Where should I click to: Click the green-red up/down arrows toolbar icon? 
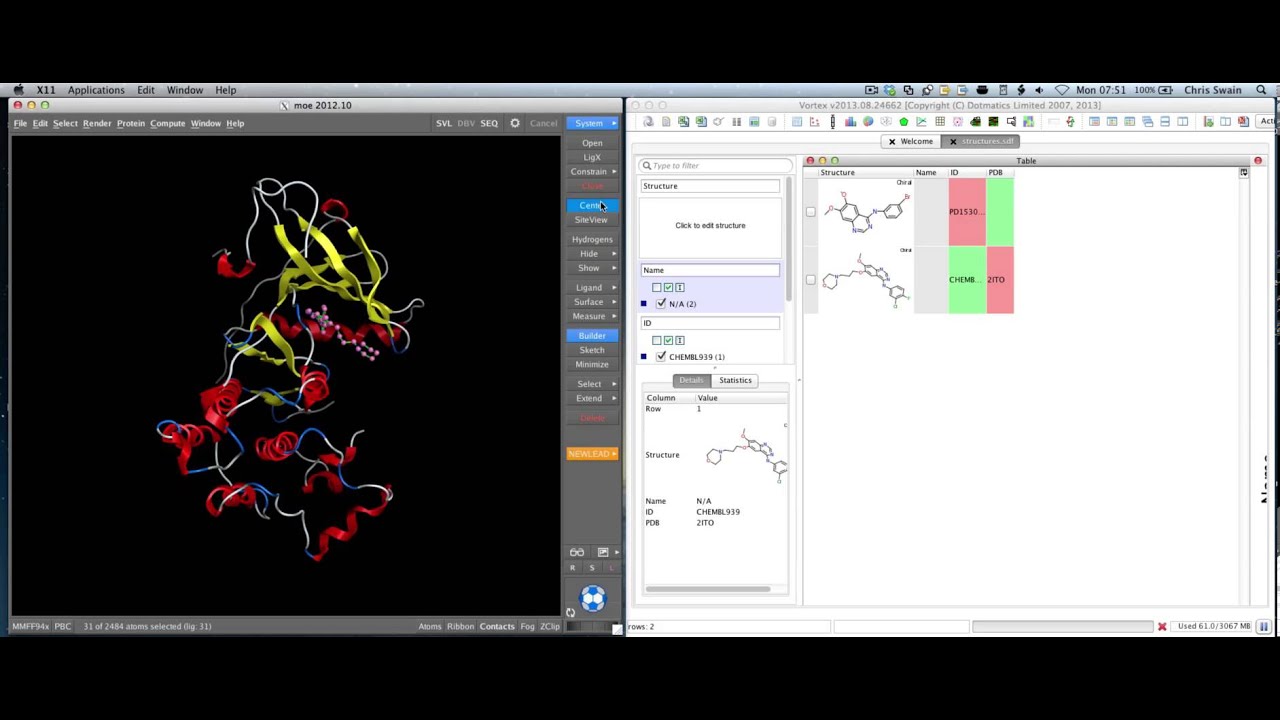coord(1070,122)
